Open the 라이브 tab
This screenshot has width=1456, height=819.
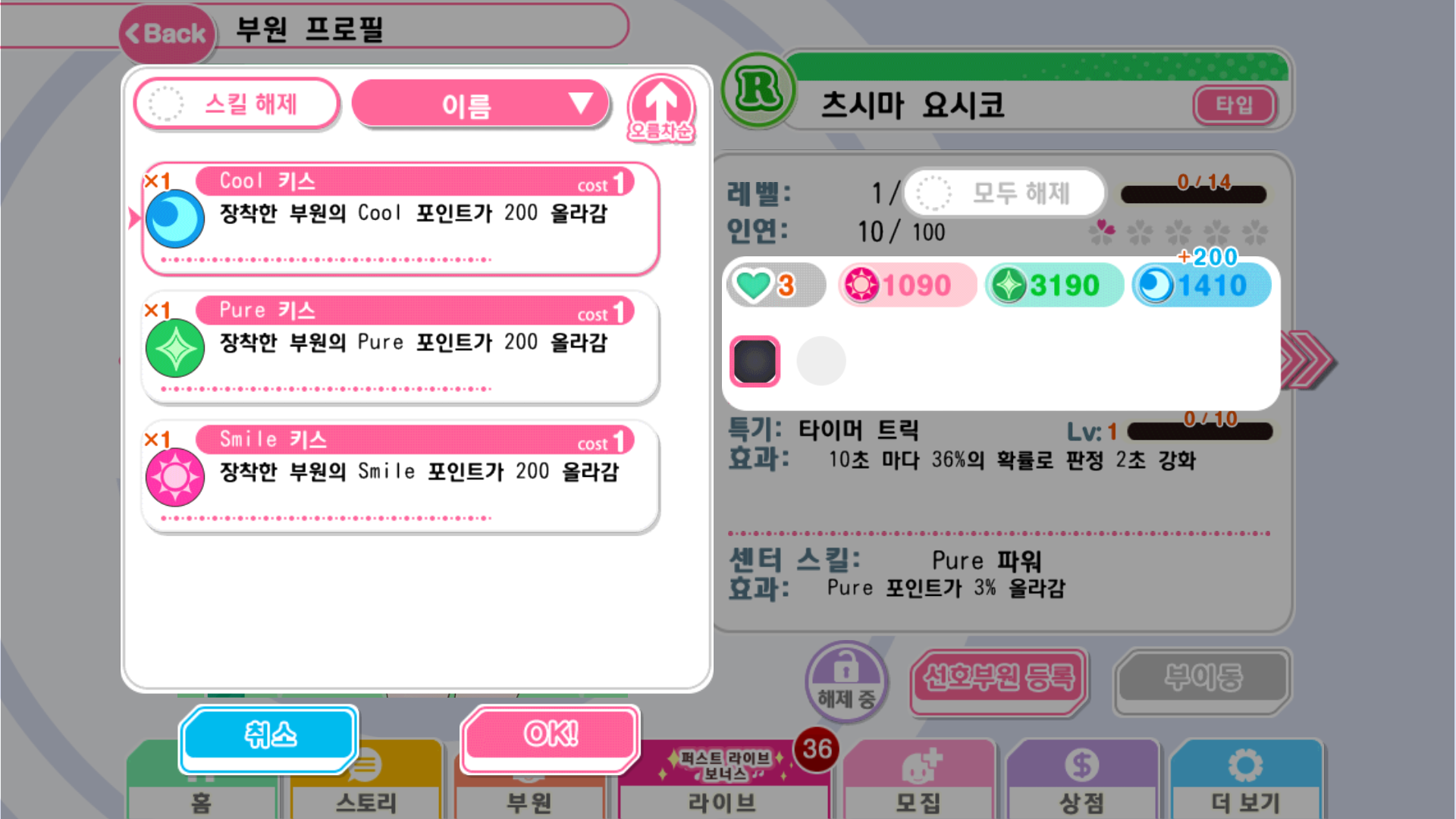[723, 780]
